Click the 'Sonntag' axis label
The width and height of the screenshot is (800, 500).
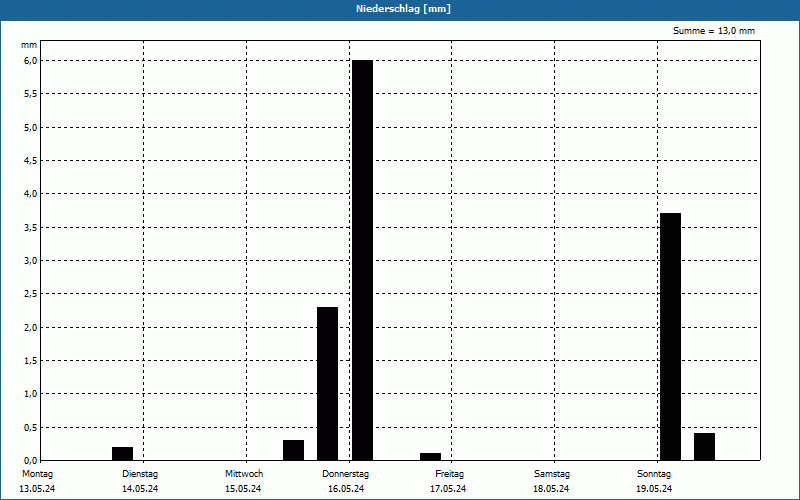pos(654,474)
